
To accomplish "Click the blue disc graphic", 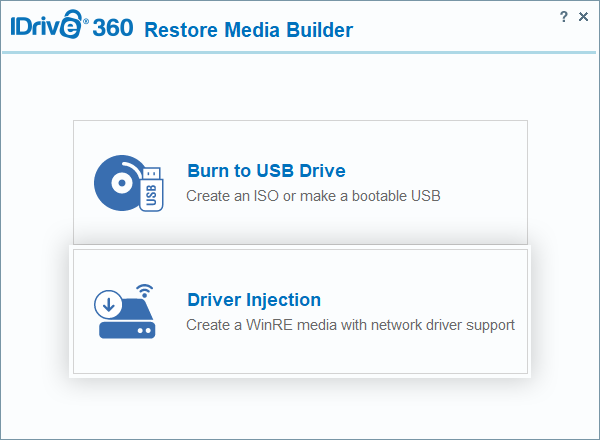I will coord(117,182).
